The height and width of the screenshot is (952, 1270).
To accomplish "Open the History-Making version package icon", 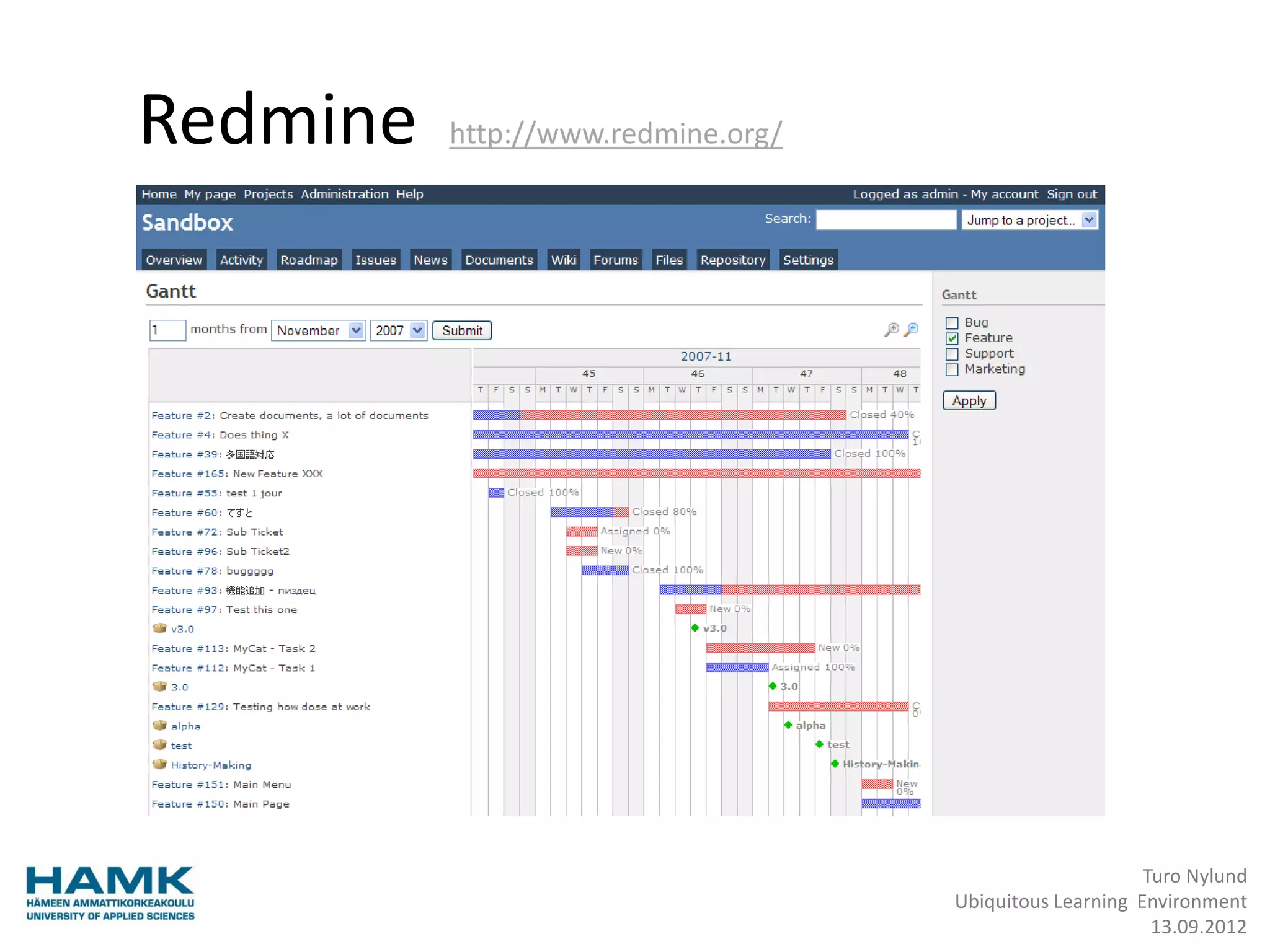I will tap(159, 764).
